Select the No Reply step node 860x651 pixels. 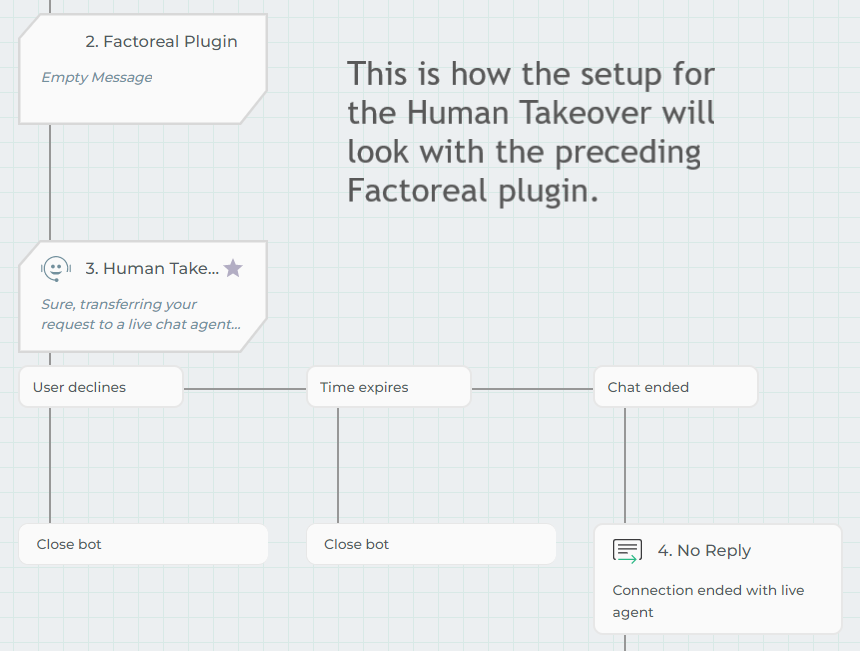click(717, 578)
